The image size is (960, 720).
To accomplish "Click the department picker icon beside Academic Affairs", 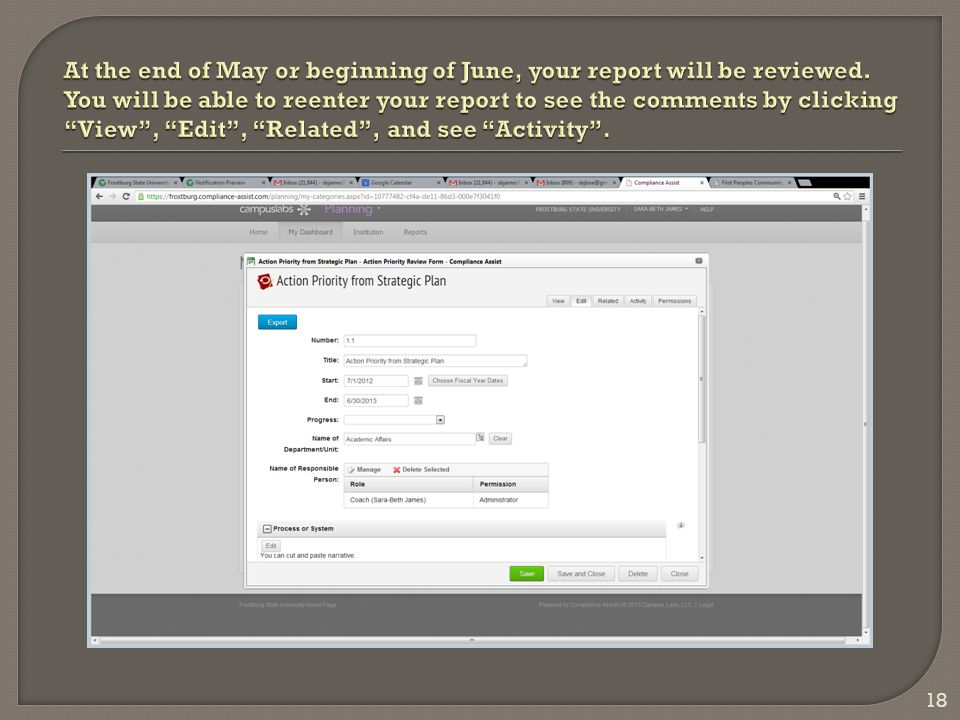I will [481, 437].
